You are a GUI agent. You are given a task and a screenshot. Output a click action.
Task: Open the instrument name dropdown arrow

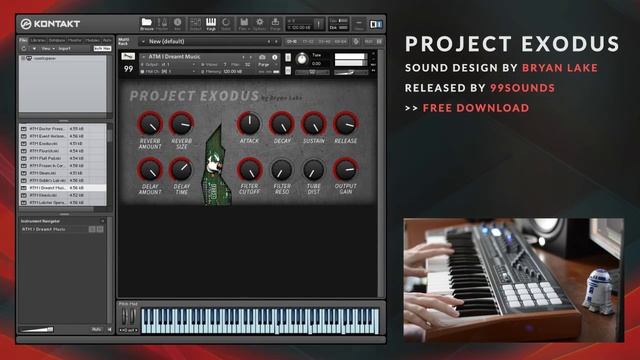coord(144,57)
